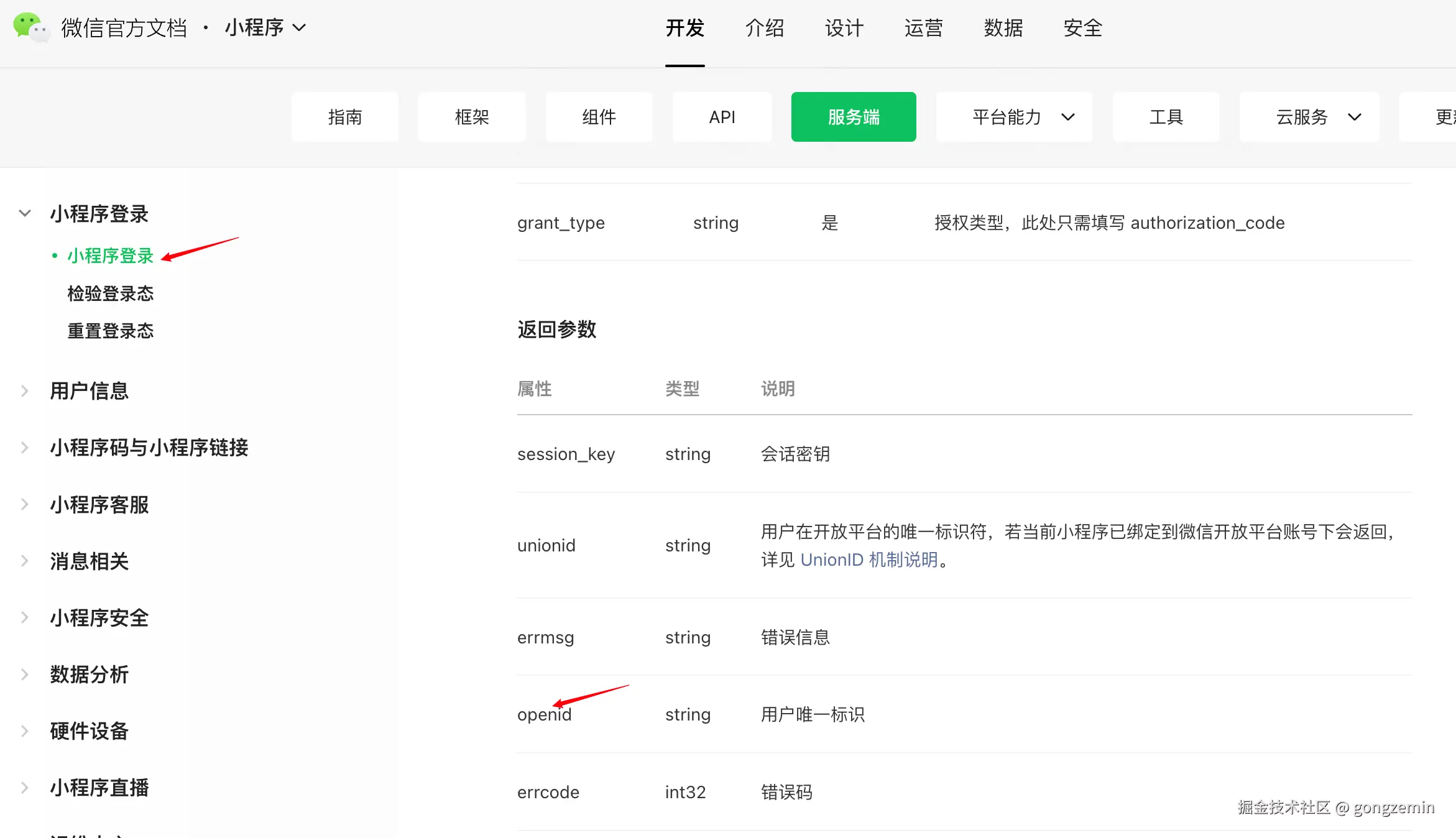Go to the 框架 navigation button
Image resolution: width=1456 pixels, height=838 pixels.
[x=471, y=117]
